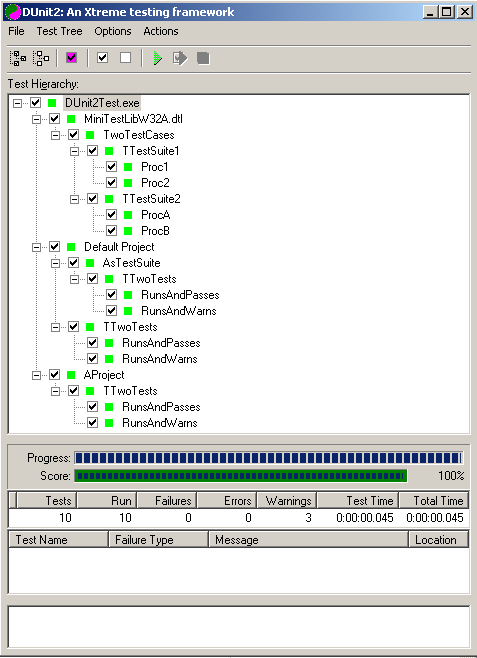Viewport: 477px width, 658px height.
Task: Click the Tests column header
Action: [x=47, y=501]
